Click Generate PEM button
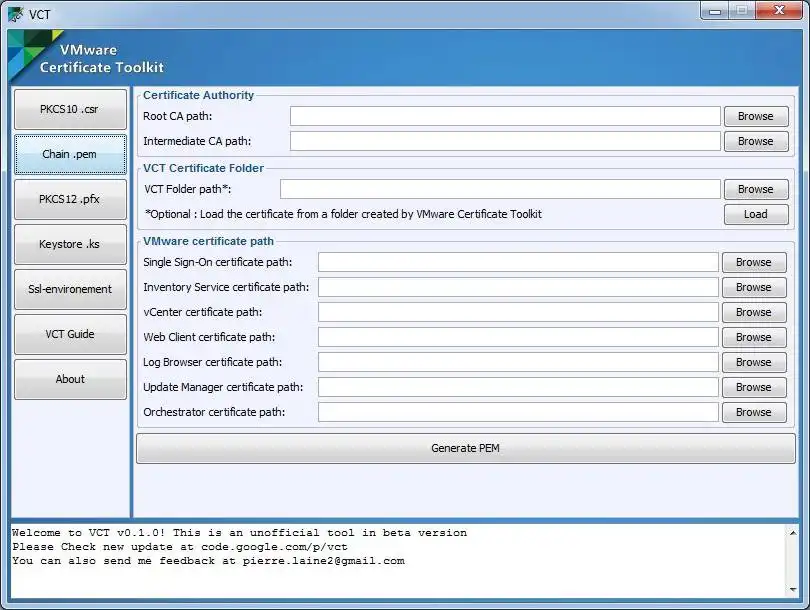 (x=466, y=448)
